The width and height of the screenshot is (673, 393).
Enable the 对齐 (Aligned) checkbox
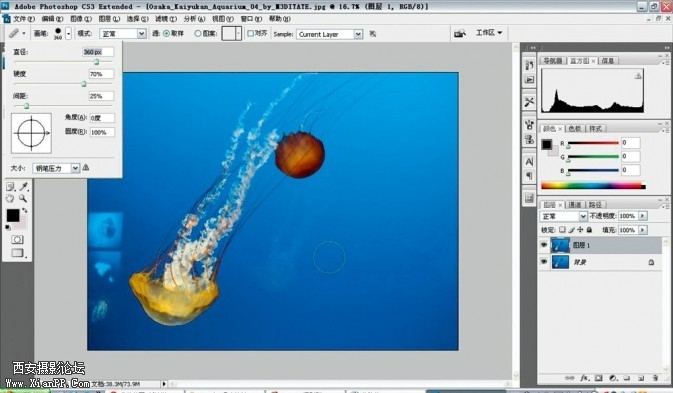click(x=251, y=33)
